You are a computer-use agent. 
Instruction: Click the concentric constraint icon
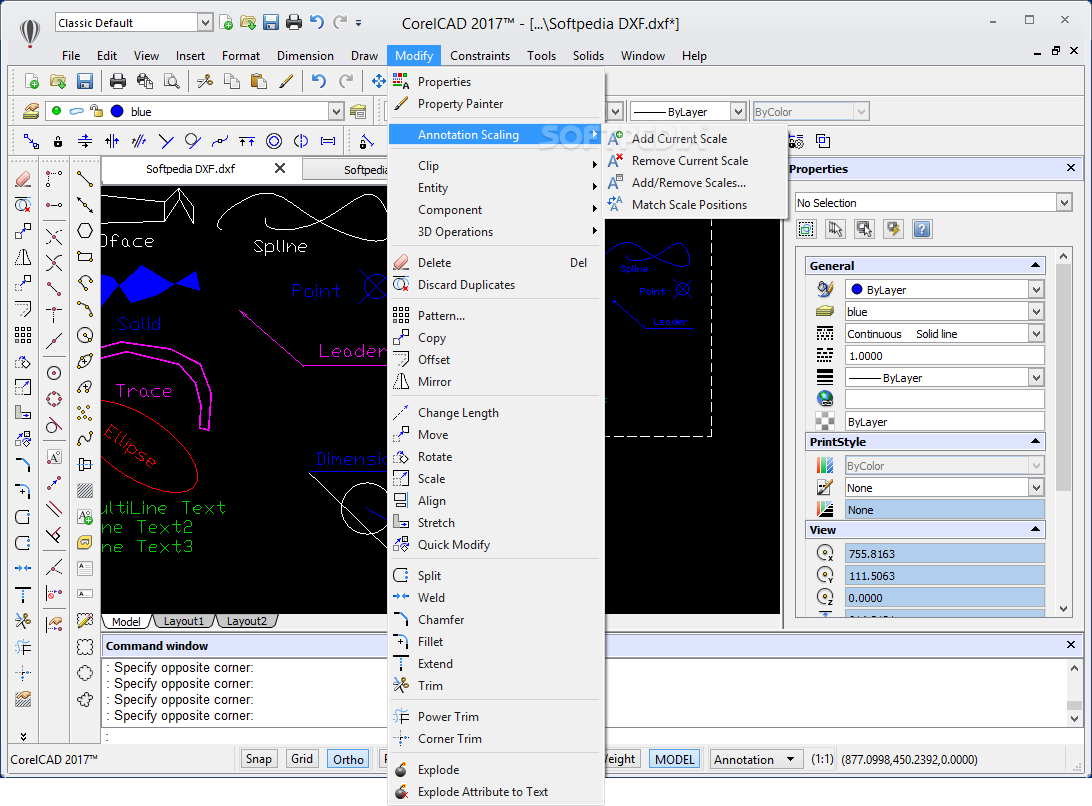(274, 141)
